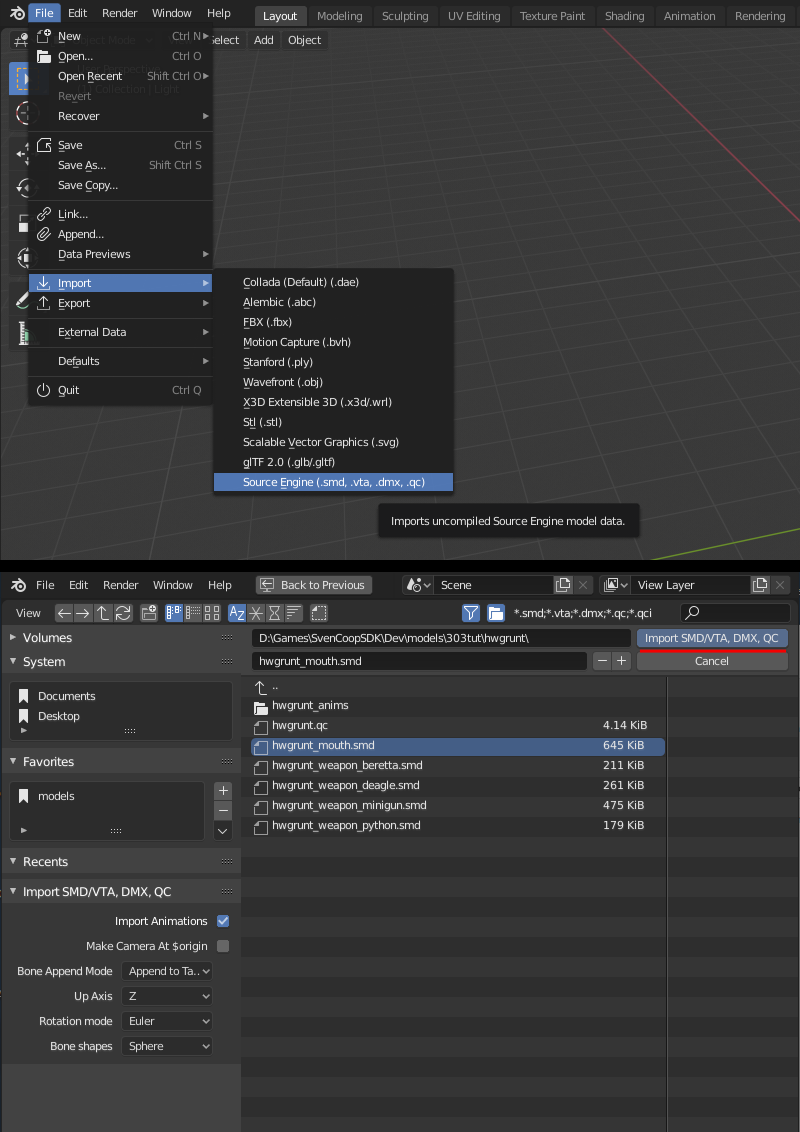Click the view layer icon
This screenshot has height=1132, width=800.
tap(615, 585)
